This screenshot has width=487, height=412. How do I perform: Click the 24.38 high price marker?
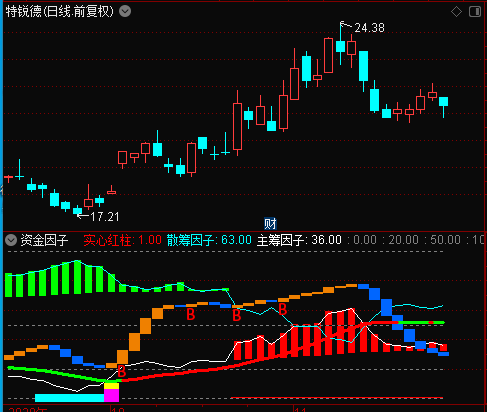[369, 28]
